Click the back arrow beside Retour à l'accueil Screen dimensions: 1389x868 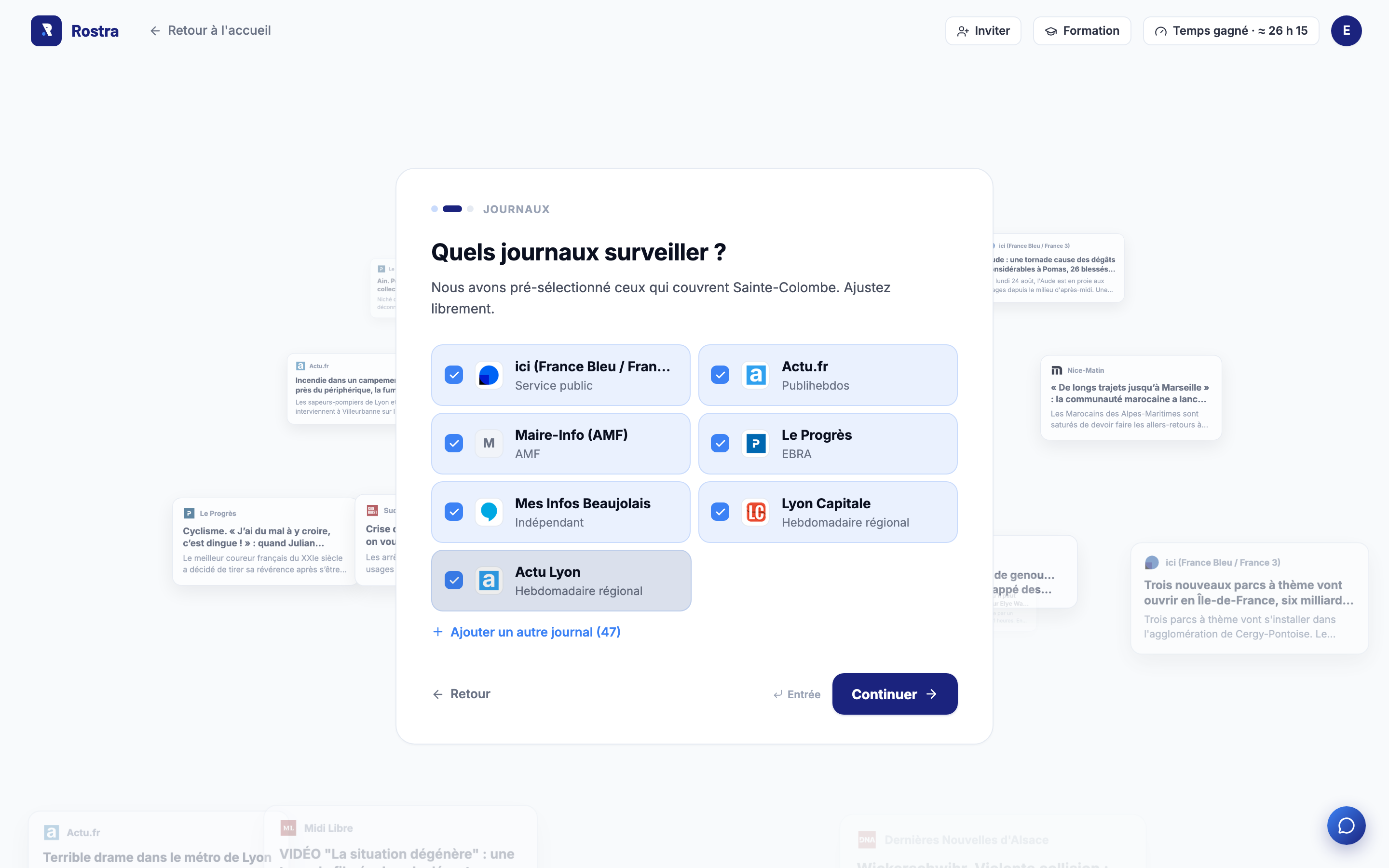tap(155, 31)
